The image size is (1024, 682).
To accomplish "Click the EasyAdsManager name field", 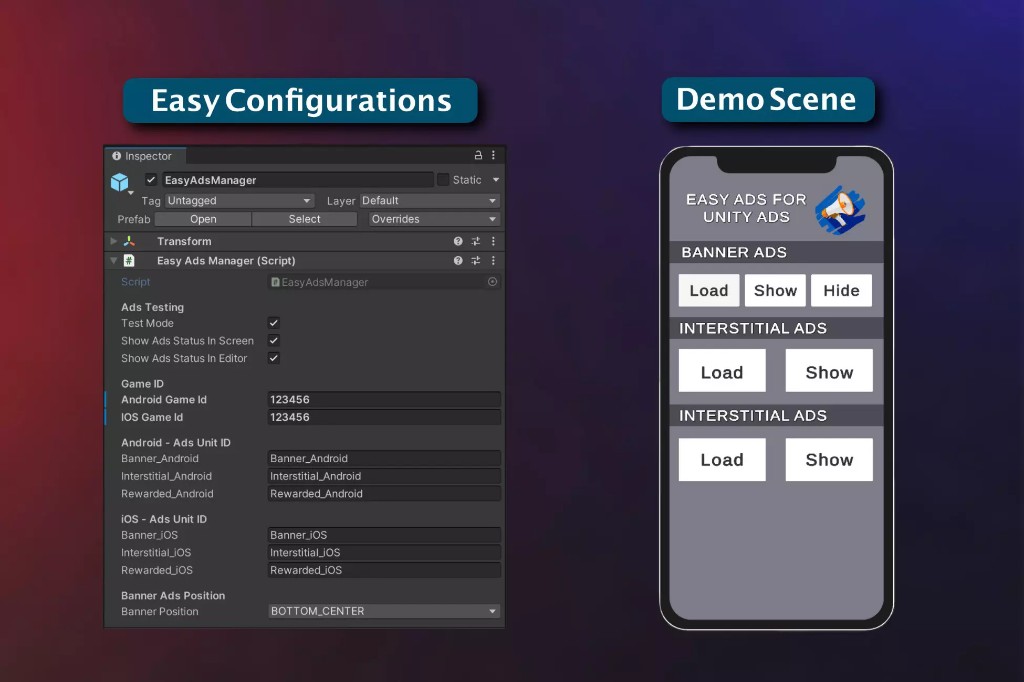I will point(298,180).
